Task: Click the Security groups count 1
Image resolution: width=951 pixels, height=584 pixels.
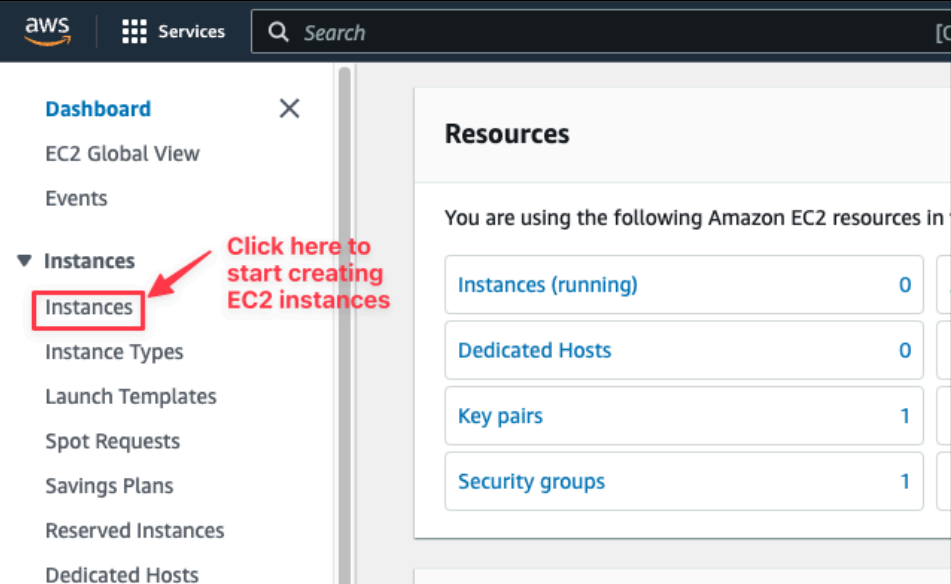Action: coord(905,482)
